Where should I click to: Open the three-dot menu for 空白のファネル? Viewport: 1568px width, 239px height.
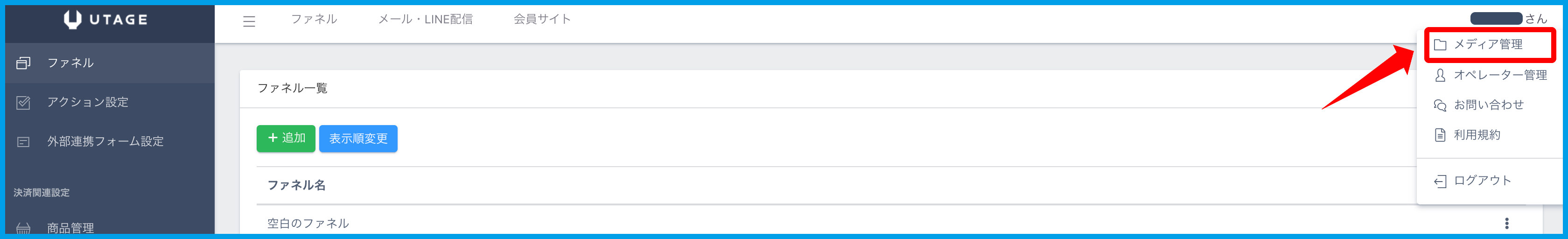pyautogui.click(x=1506, y=223)
